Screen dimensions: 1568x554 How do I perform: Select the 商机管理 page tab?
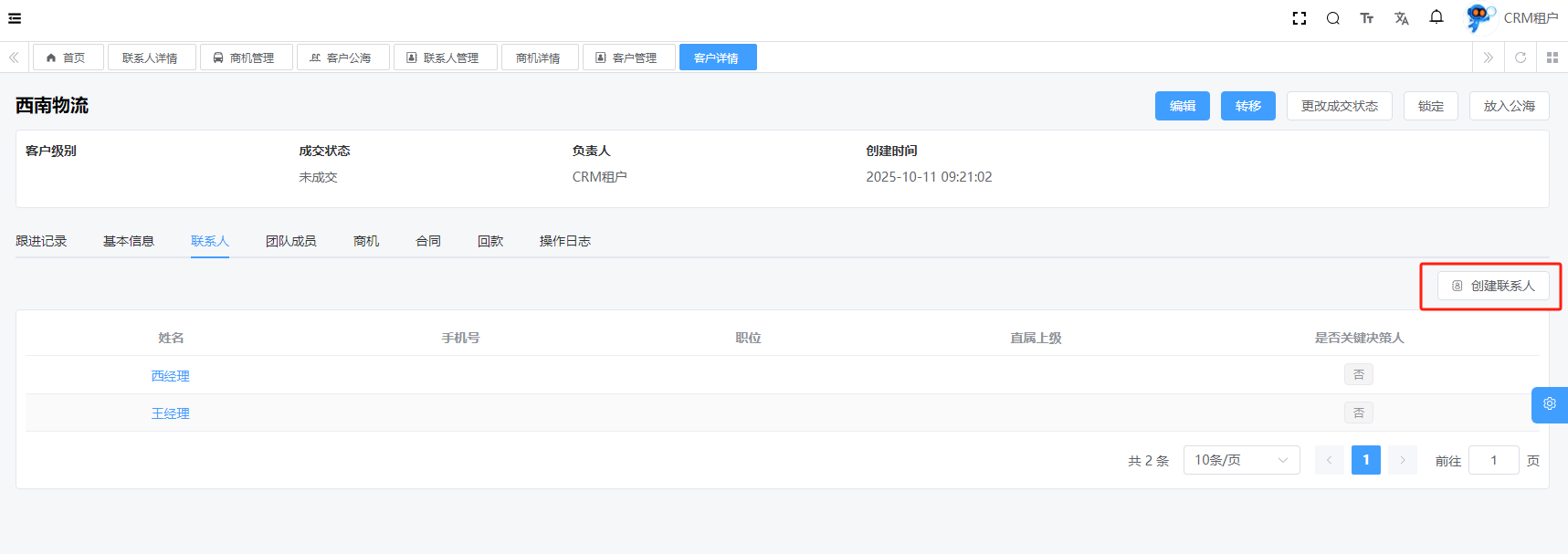click(246, 57)
